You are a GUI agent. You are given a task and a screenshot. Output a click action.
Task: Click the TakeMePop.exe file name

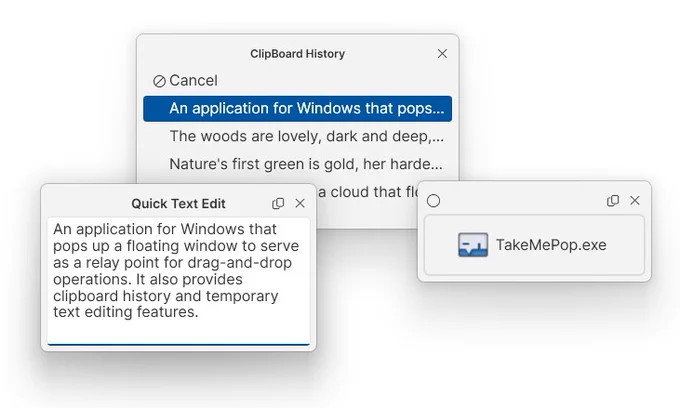tap(551, 245)
